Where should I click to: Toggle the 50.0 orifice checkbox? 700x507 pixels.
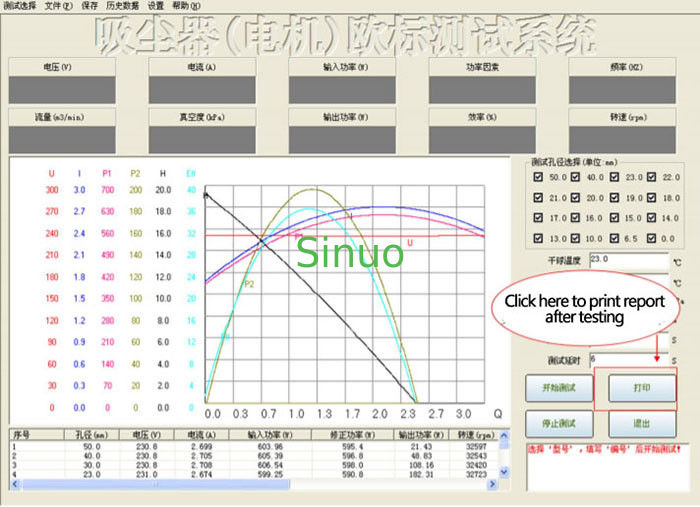[537, 176]
